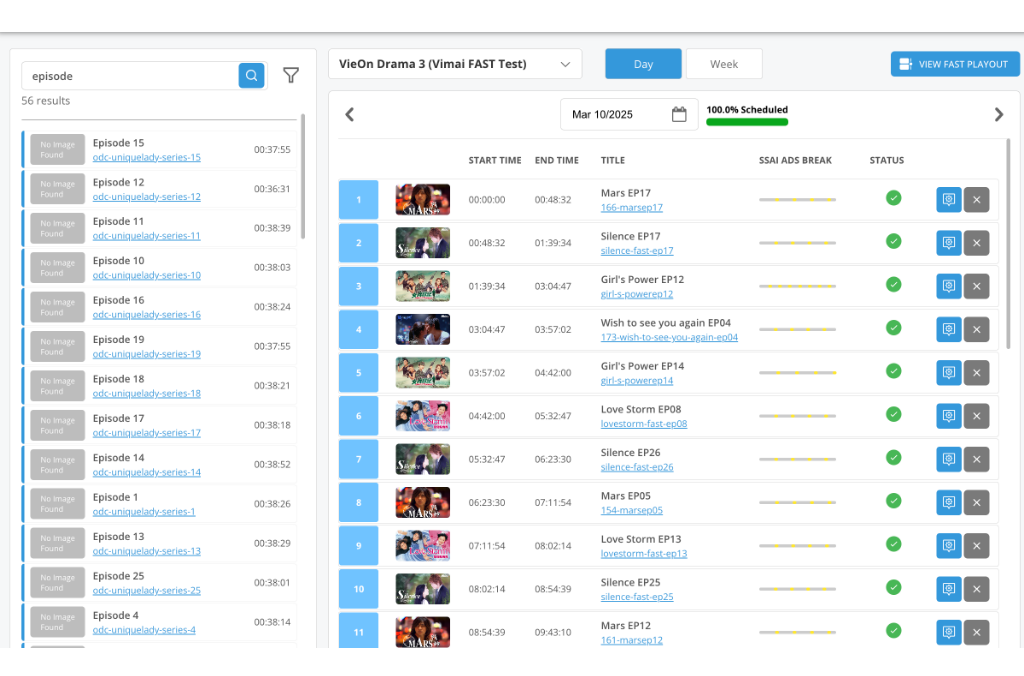The image size is (1024, 676).
Task: Open the filter funnel icon
Action: coord(291,76)
